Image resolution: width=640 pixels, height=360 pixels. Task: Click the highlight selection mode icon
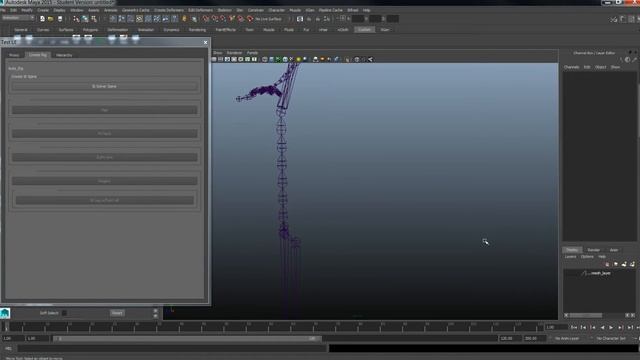tap(194, 19)
